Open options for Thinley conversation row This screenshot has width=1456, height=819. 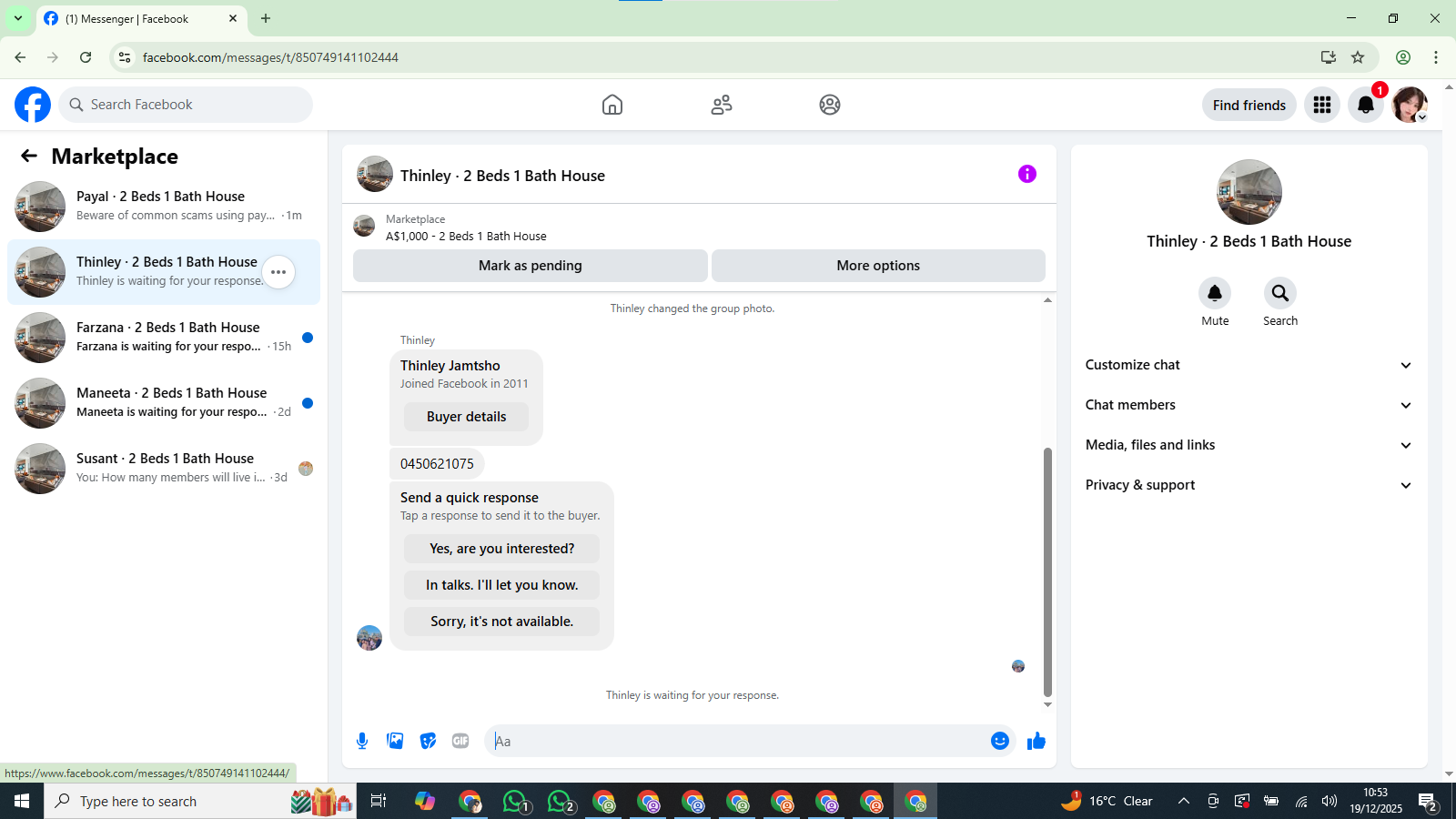click(278, 272)
